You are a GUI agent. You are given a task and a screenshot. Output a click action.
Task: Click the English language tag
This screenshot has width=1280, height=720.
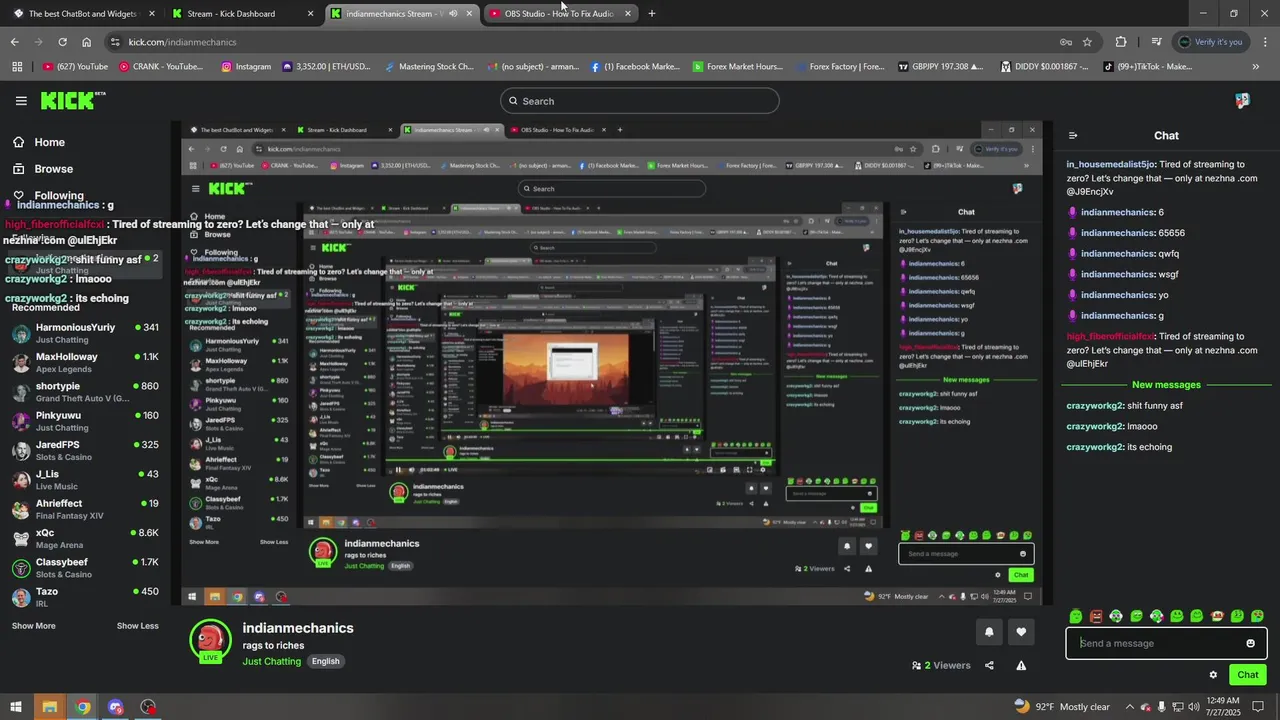(326, 661)
